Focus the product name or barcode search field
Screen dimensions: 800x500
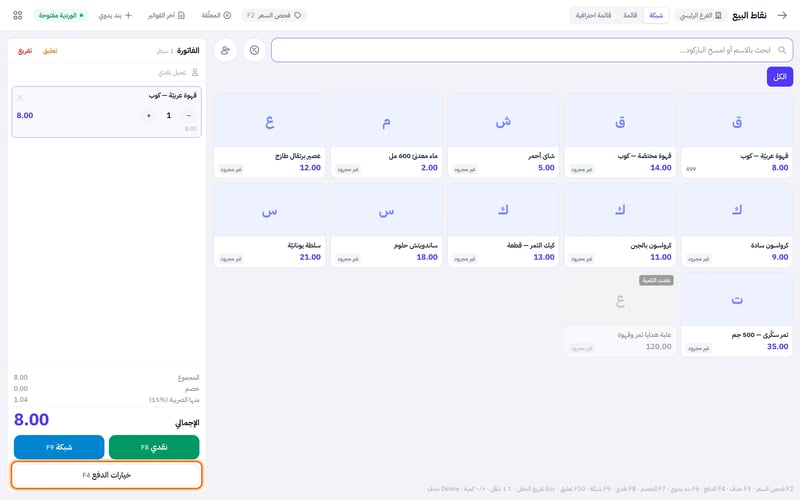point(532,50)
